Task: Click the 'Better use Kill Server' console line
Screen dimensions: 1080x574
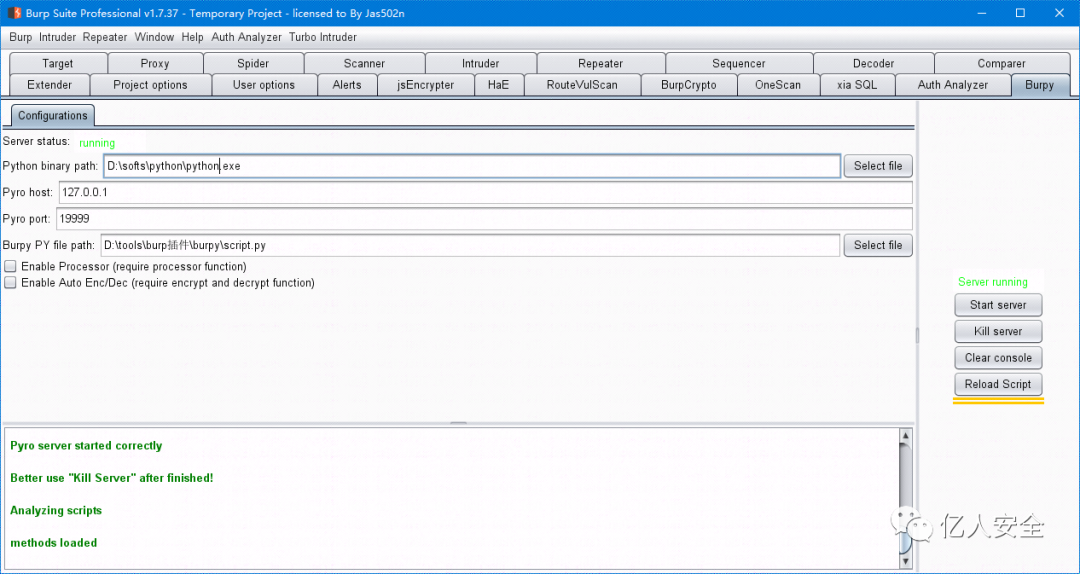Action: [112, 478]
